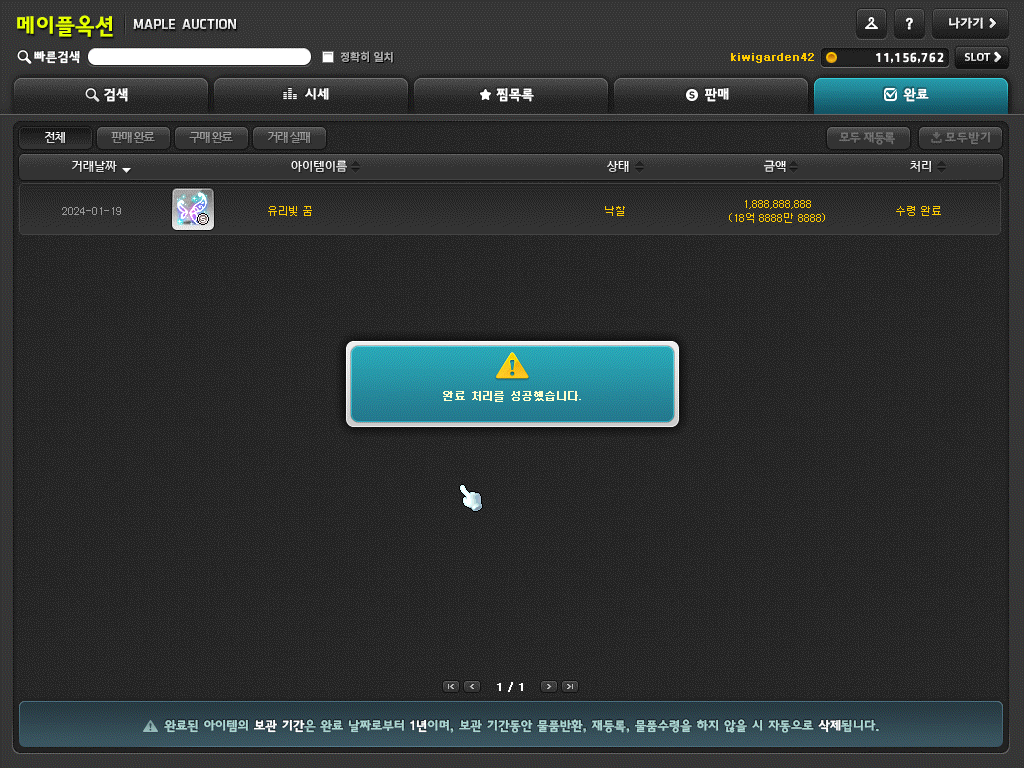Go to the last page
This screenshot has height=768, width=1024.
(570, 686)
